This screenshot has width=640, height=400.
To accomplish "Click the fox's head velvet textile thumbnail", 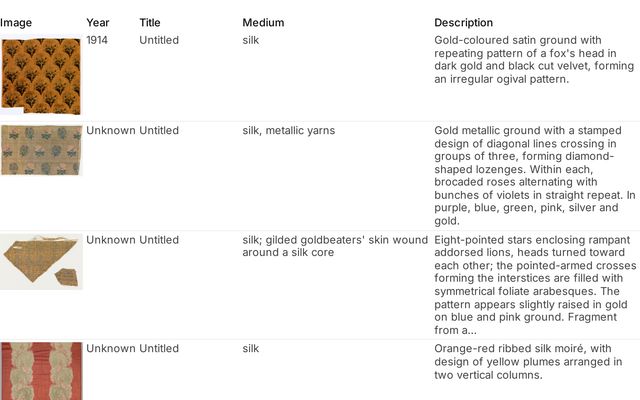I will click(42, 76).
